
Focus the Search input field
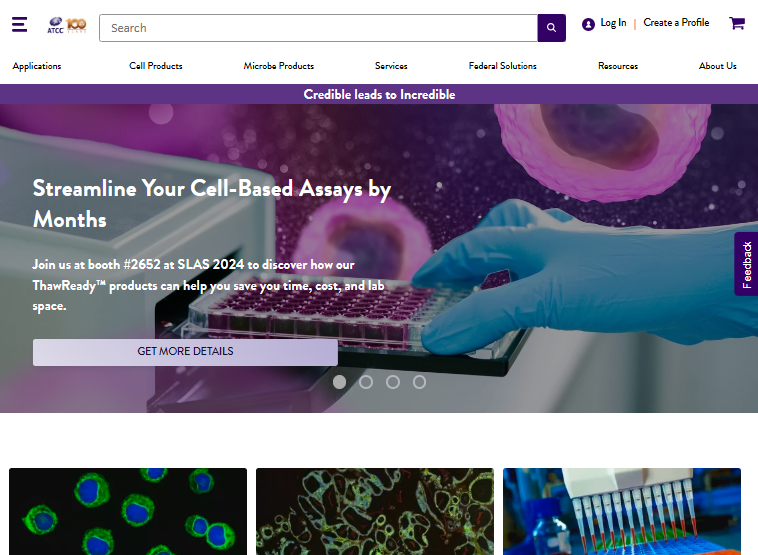[x=318, y=28]
